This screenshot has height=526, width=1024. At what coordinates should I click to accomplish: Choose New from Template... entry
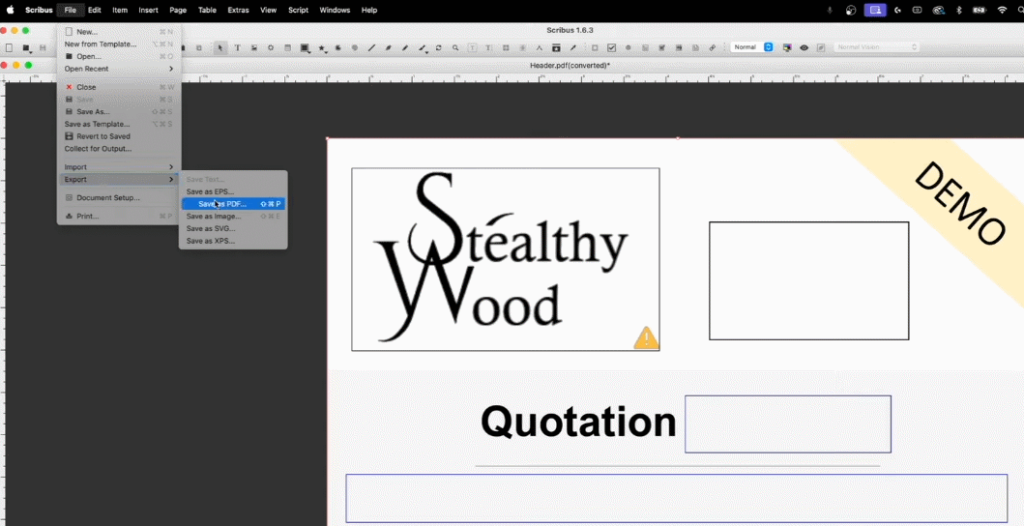pyautogui.click(x=118, y=44)
